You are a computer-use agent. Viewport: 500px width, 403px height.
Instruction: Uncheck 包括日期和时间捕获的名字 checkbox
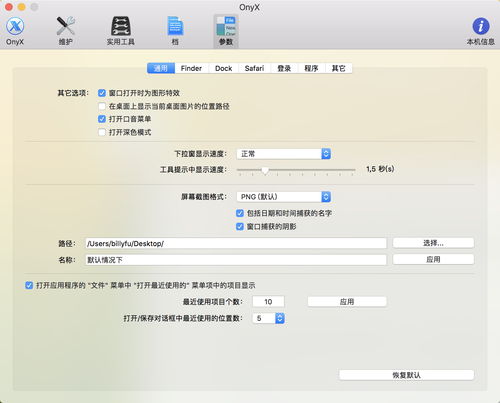click(x=240, y=213)
